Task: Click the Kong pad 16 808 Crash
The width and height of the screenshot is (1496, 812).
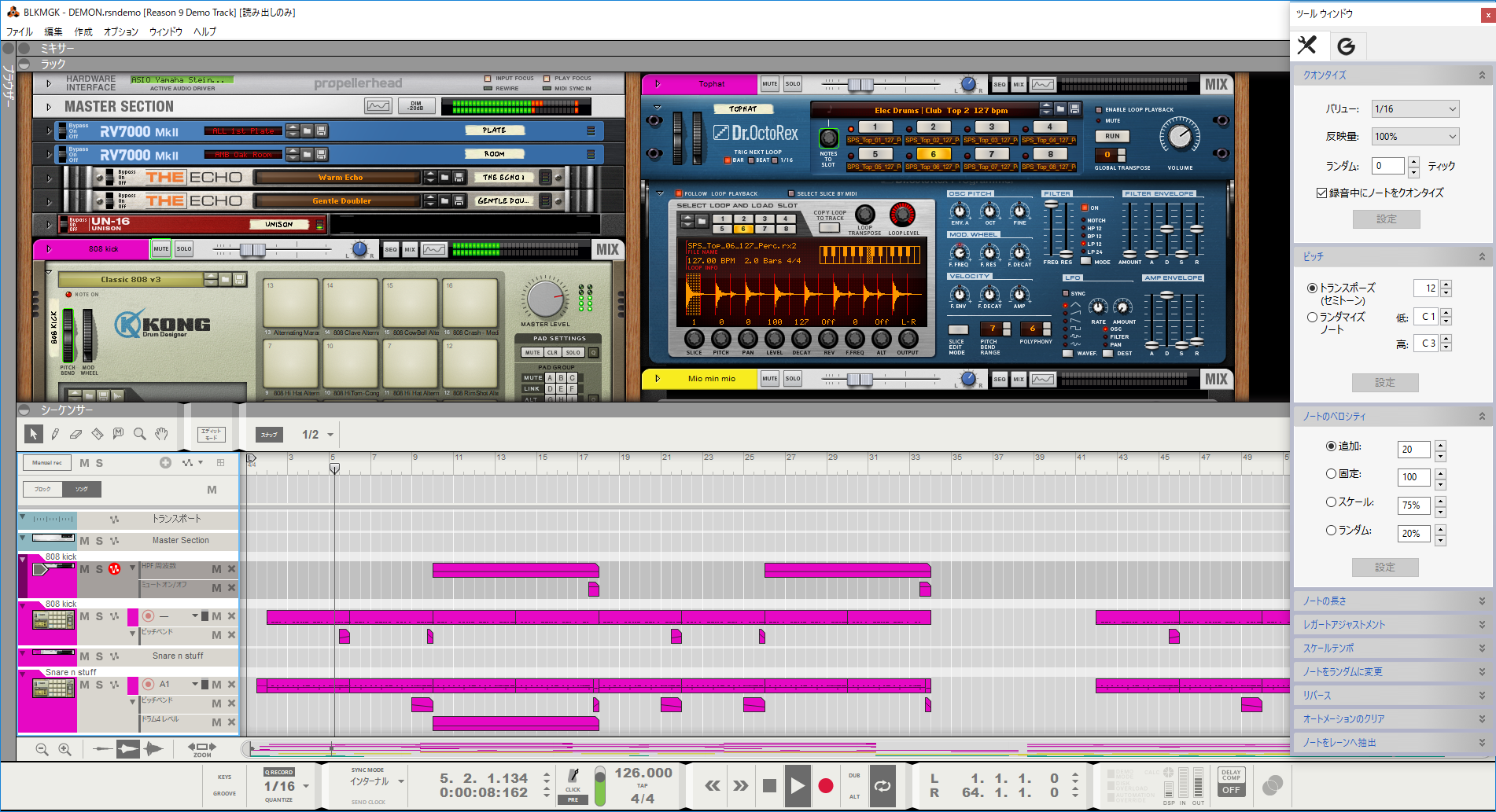Action: click(470, 303)
